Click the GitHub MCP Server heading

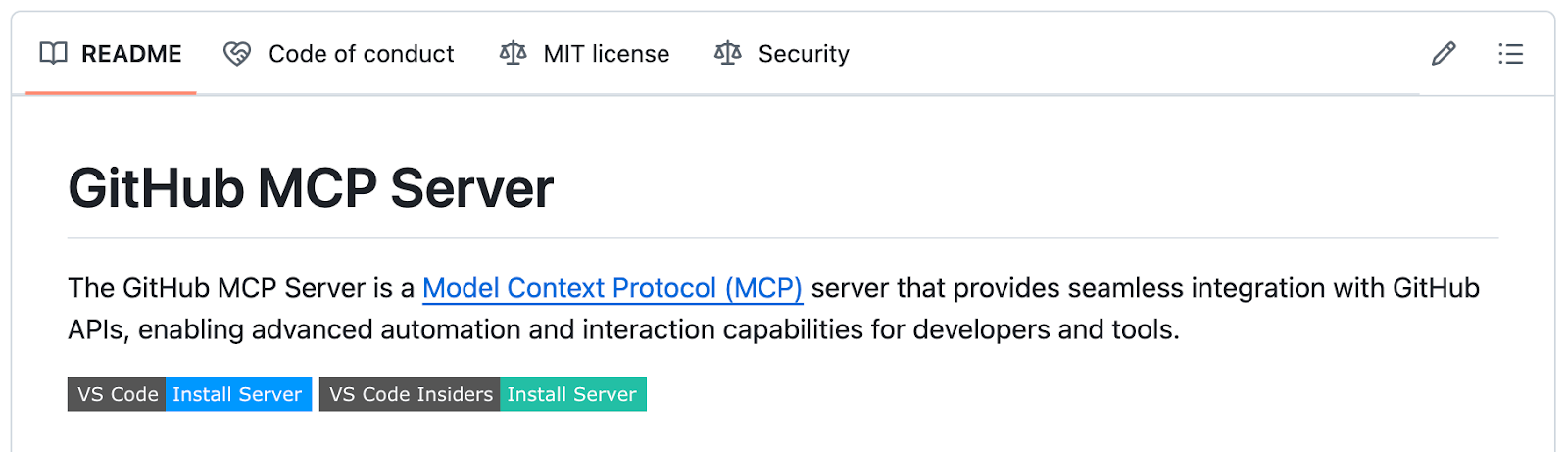pos(311,188)
